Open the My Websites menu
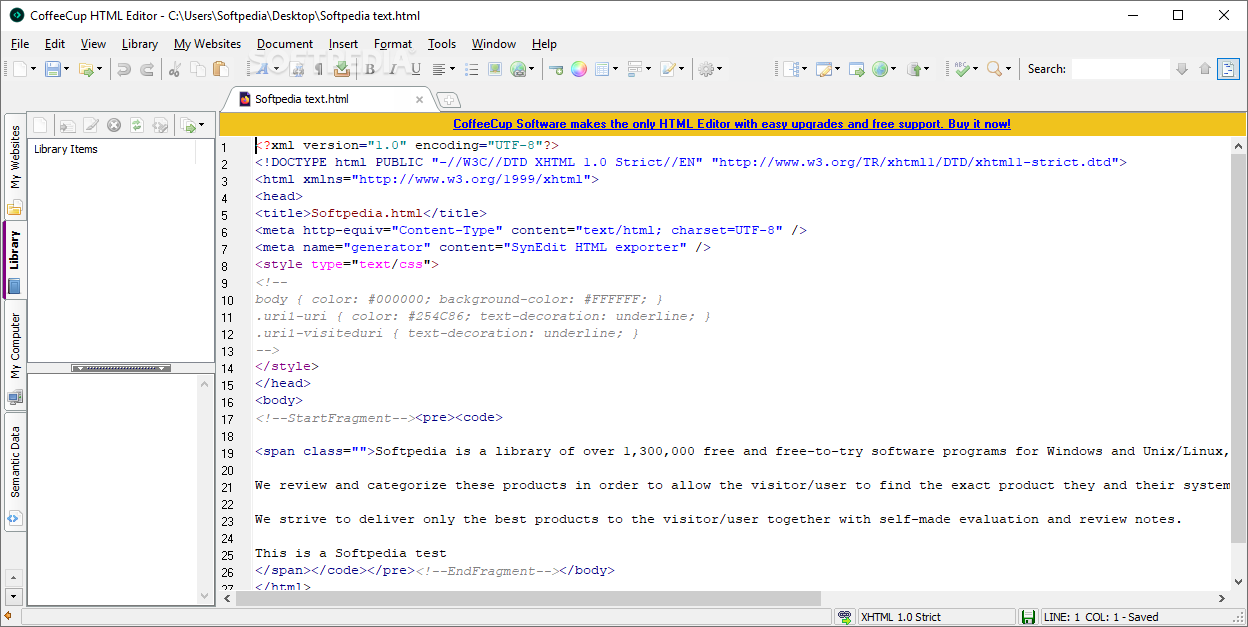 pyautogui.click(x=207, y=44)
